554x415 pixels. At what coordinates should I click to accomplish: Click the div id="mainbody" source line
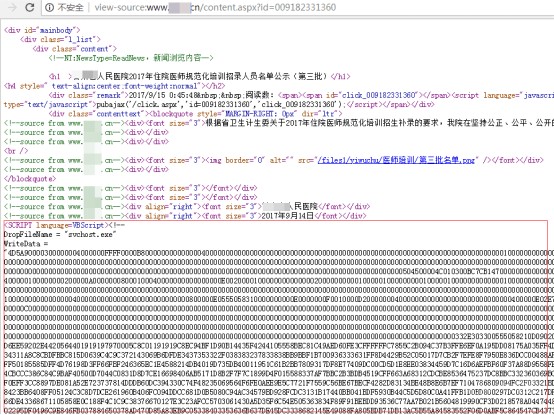[42, 30]
